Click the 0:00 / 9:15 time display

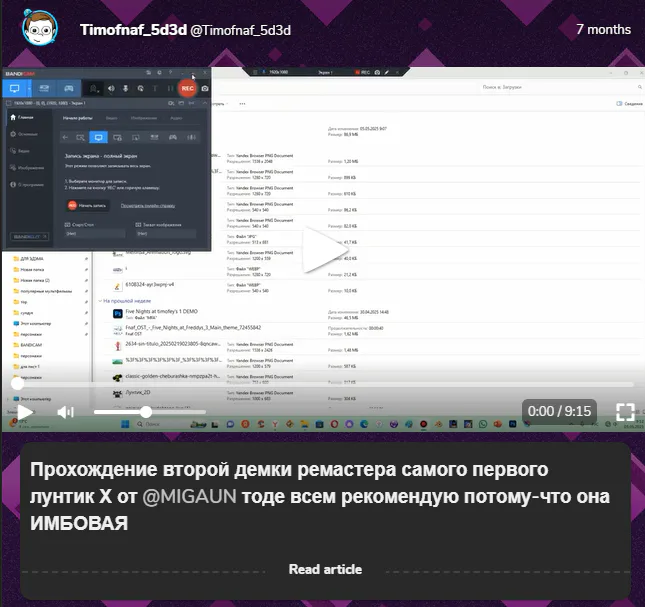click(x=559, y=411)
